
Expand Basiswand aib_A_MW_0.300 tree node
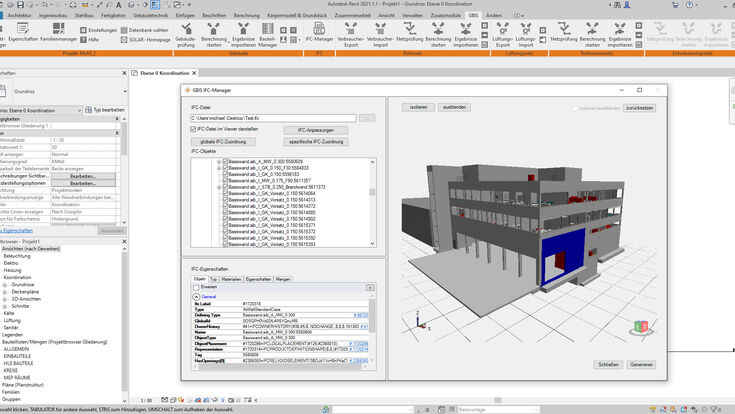pos(219,162)
